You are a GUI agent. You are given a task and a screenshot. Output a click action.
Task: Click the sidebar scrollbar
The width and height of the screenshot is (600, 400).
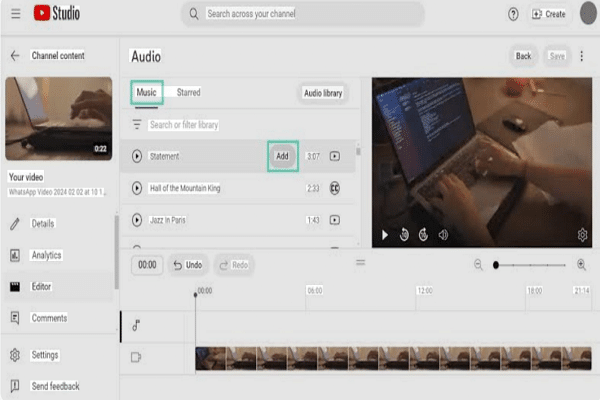pos(117,252)
